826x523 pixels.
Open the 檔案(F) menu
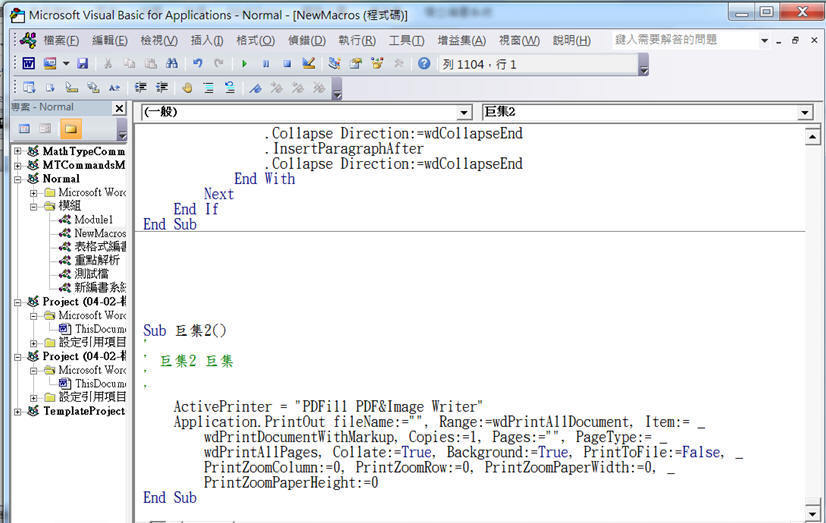[62, 40]
